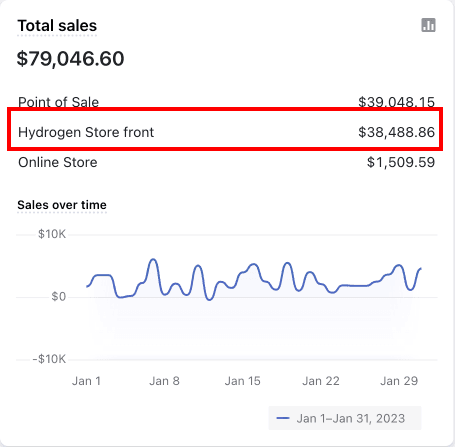The height and width of the screenshot is (447, 455).
Task: Click the Jan 1–Jan 31, 2023 legend
Action: tap(345, 418)
